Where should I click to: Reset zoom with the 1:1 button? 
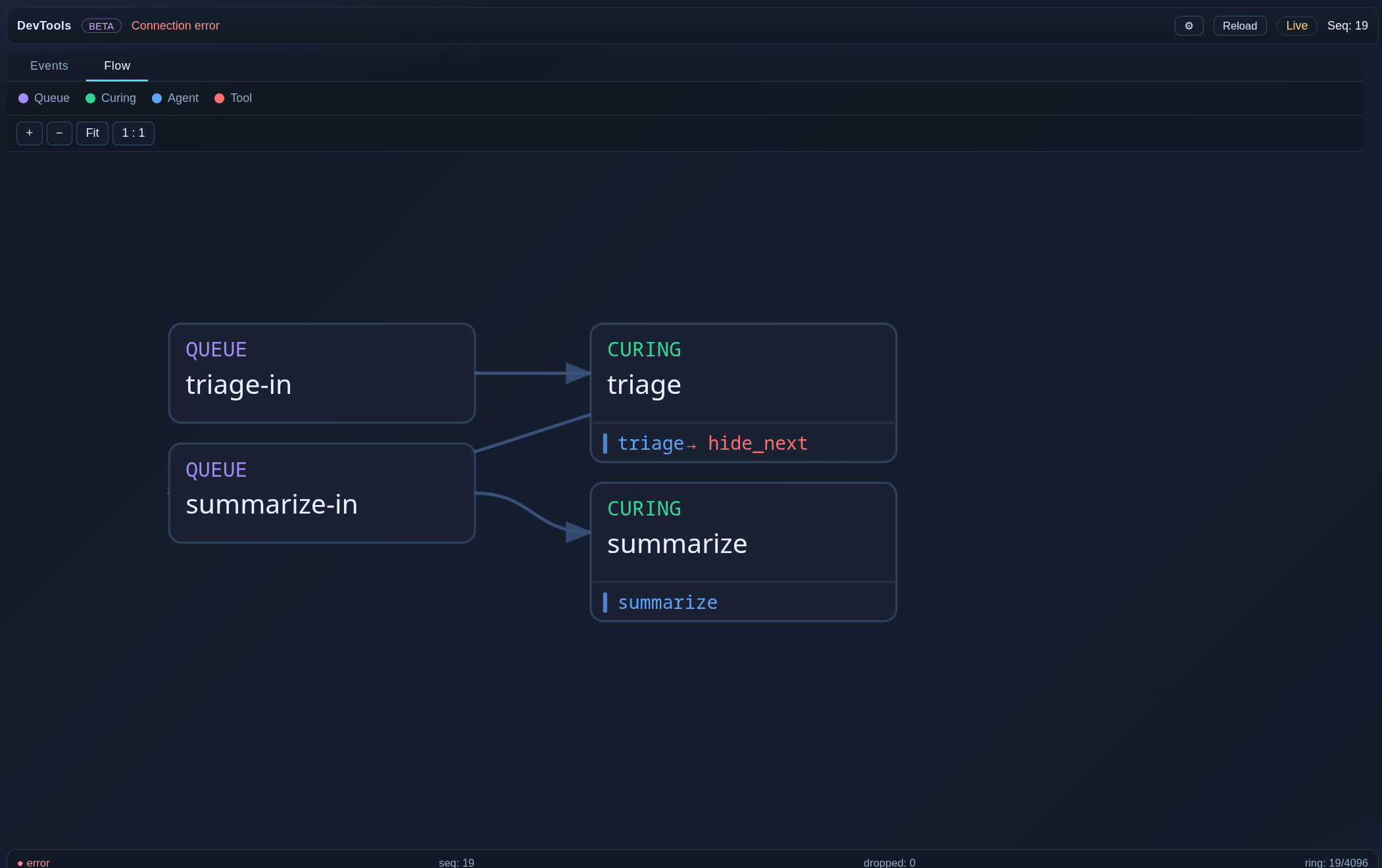(x=134, y=133)
